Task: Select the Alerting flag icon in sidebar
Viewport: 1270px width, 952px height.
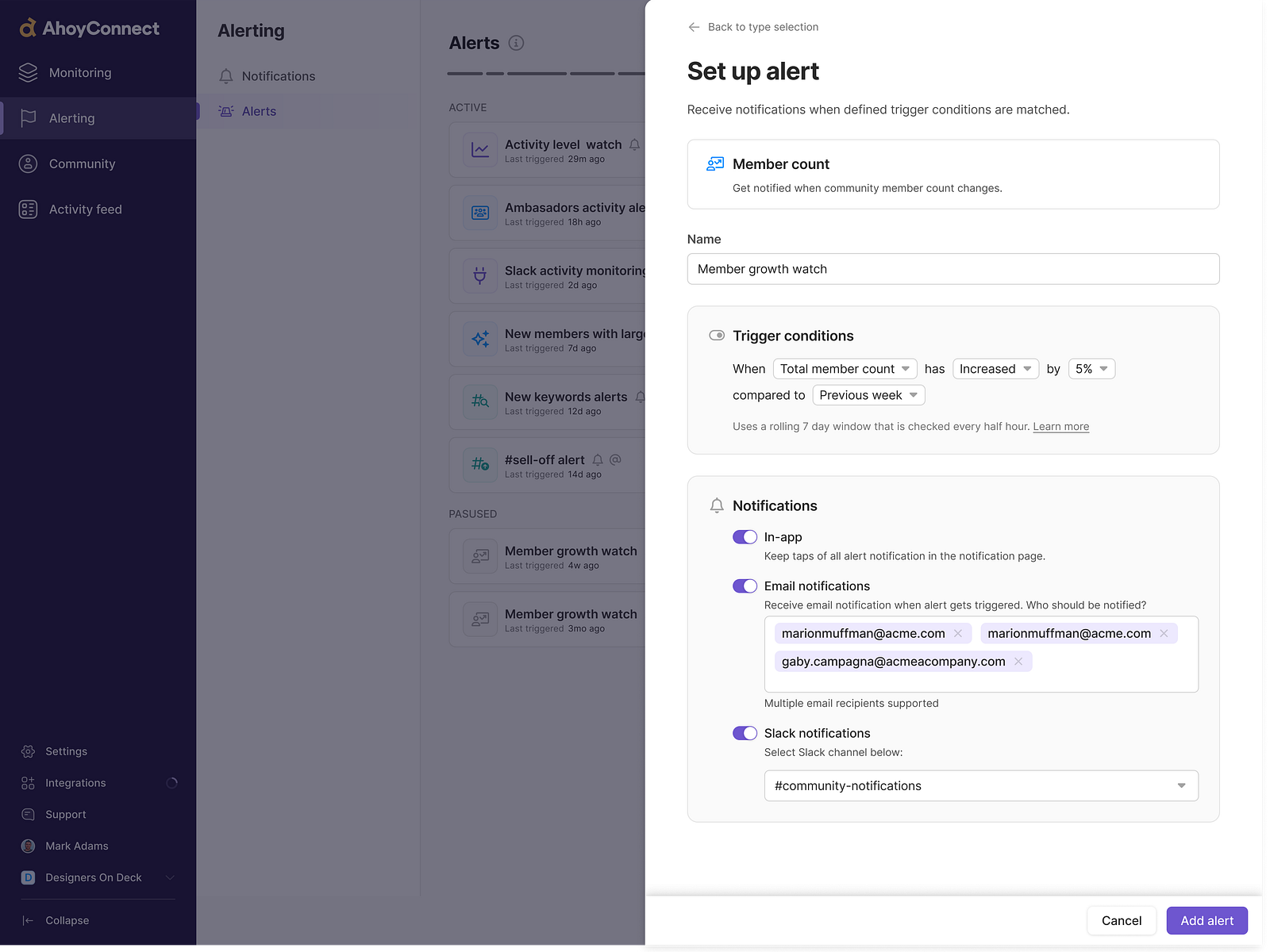Action: pos(28,117)
